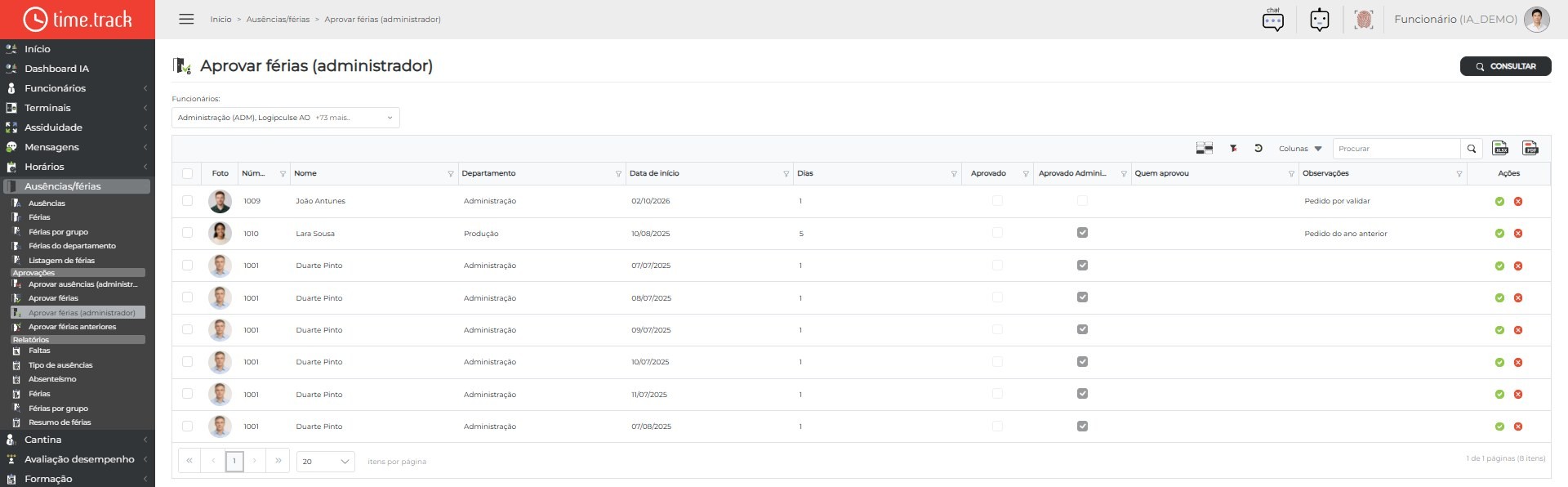Viewport: 1568px width, 487px height.
Task: Reject Lara Sousa vacation with red X
Action: point(1518,234)
